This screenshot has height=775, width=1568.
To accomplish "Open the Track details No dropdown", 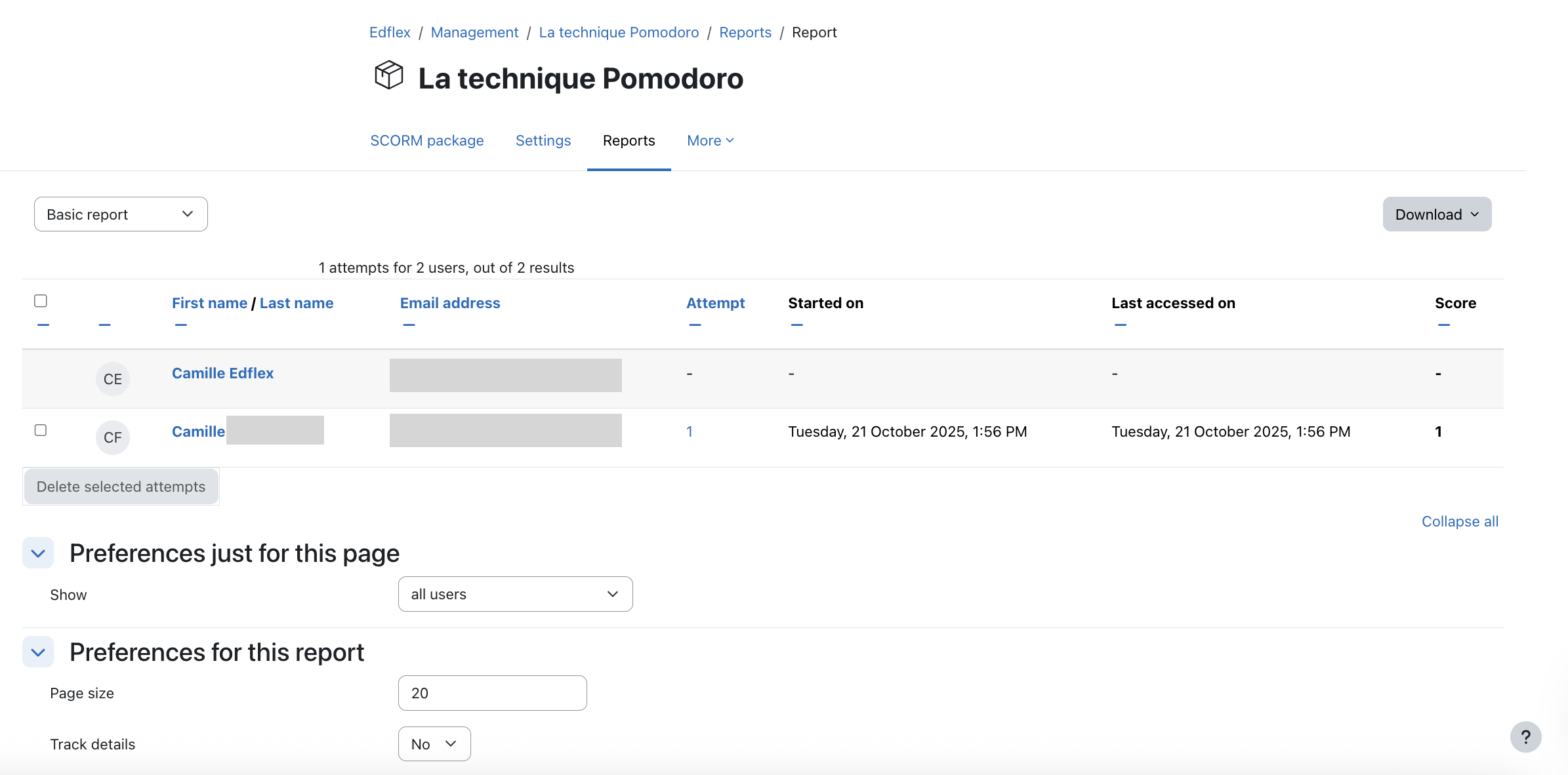I will click(x=434, y=744).
